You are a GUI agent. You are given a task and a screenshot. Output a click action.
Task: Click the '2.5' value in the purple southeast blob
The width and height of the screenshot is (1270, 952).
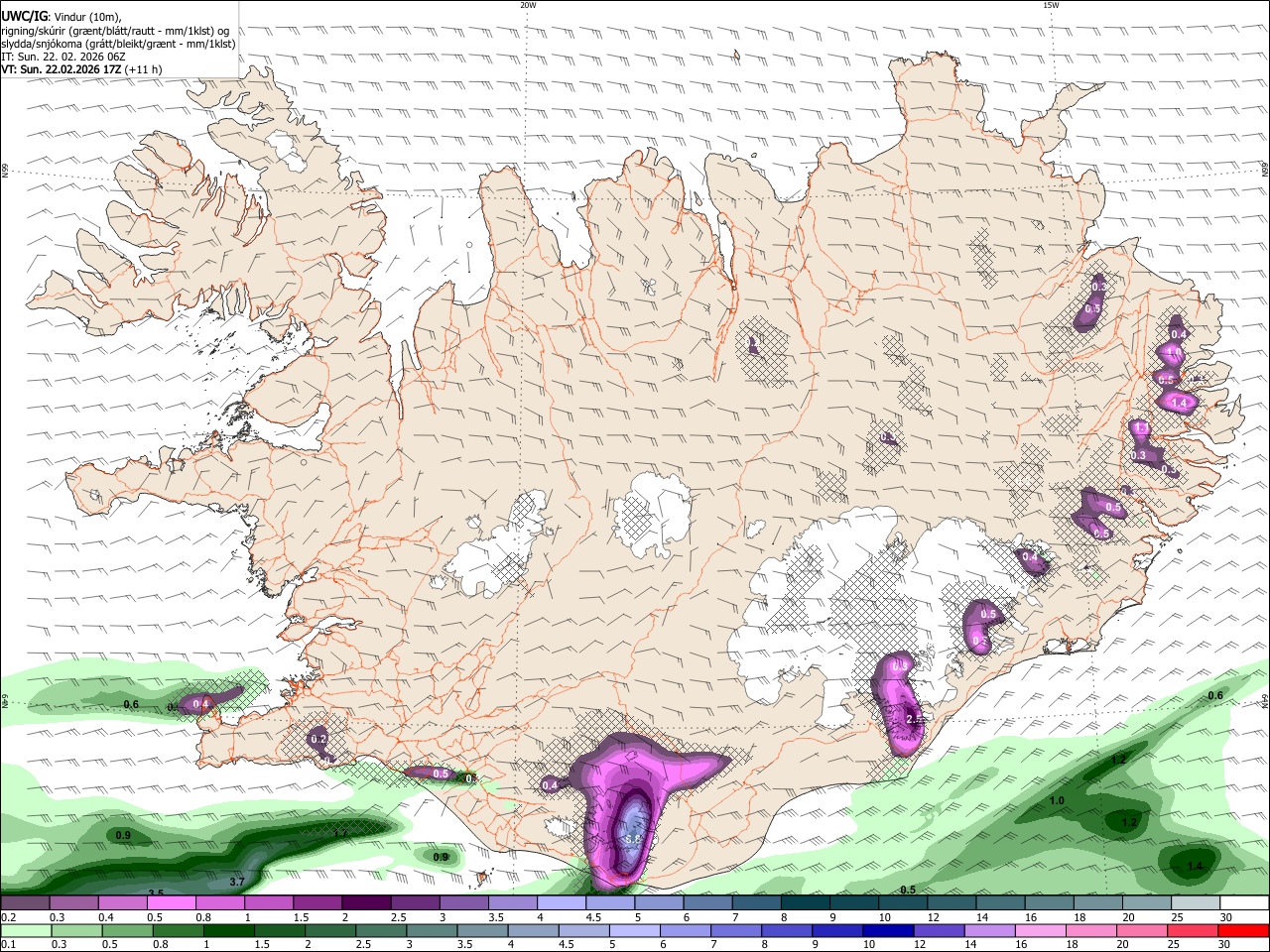click(915, 720)
